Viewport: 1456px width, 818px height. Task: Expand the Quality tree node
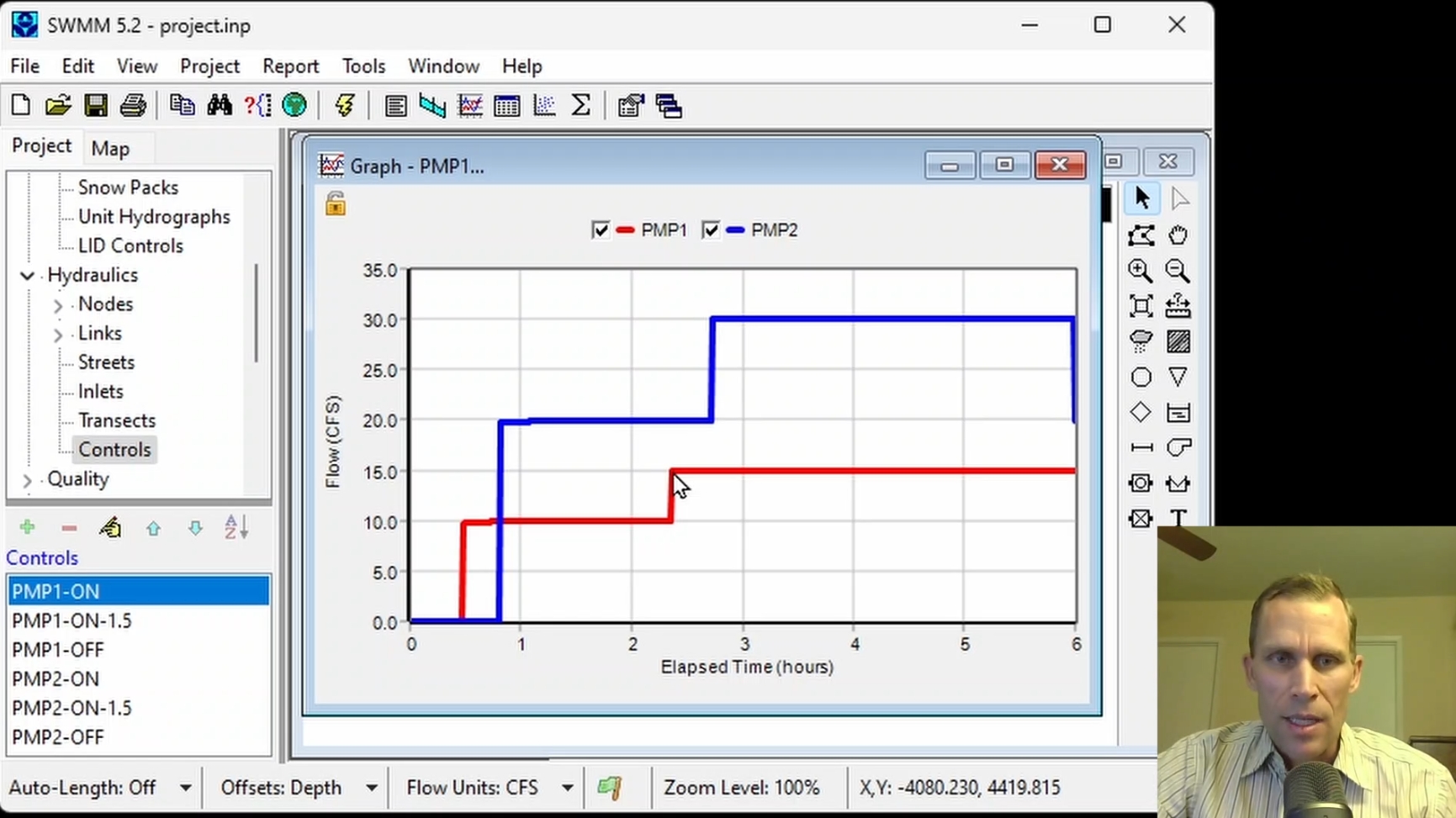pos(27,480)
